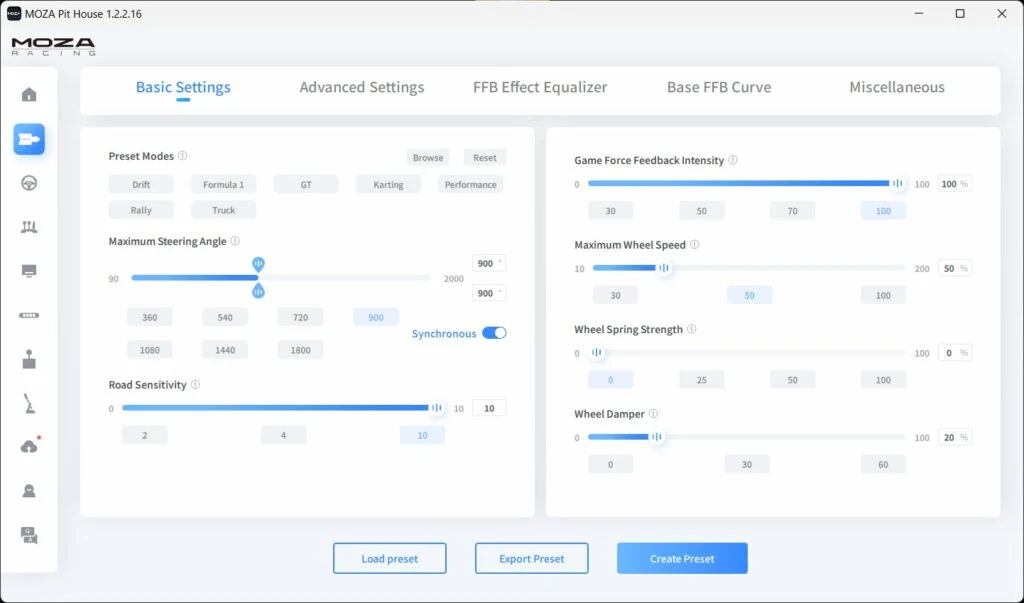Select the pedals icon in the sidebar
Viewport: 1024px width, 603px height.
pos(29,227)
